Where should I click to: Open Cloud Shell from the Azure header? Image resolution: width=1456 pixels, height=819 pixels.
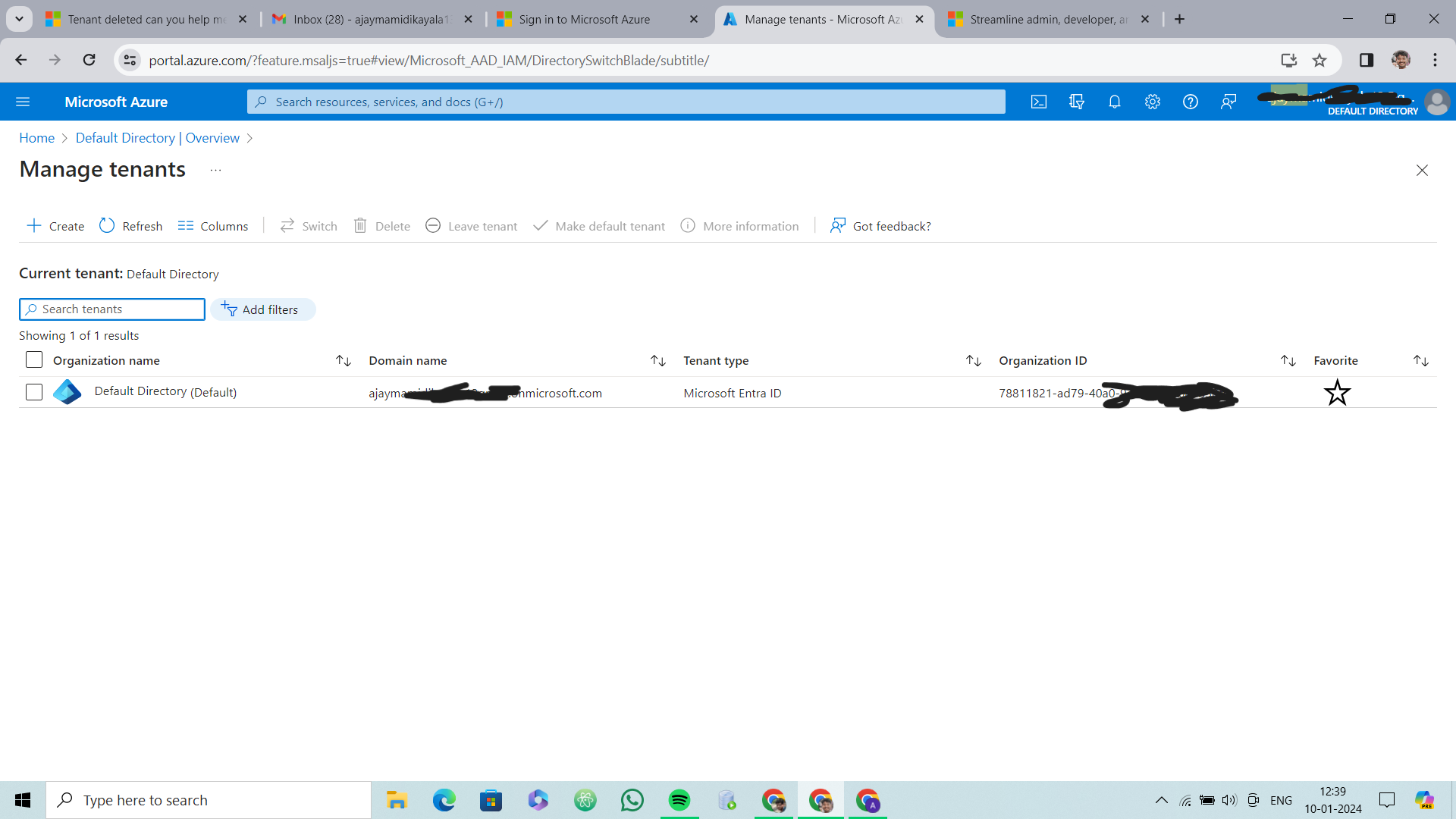[1039, 102]
